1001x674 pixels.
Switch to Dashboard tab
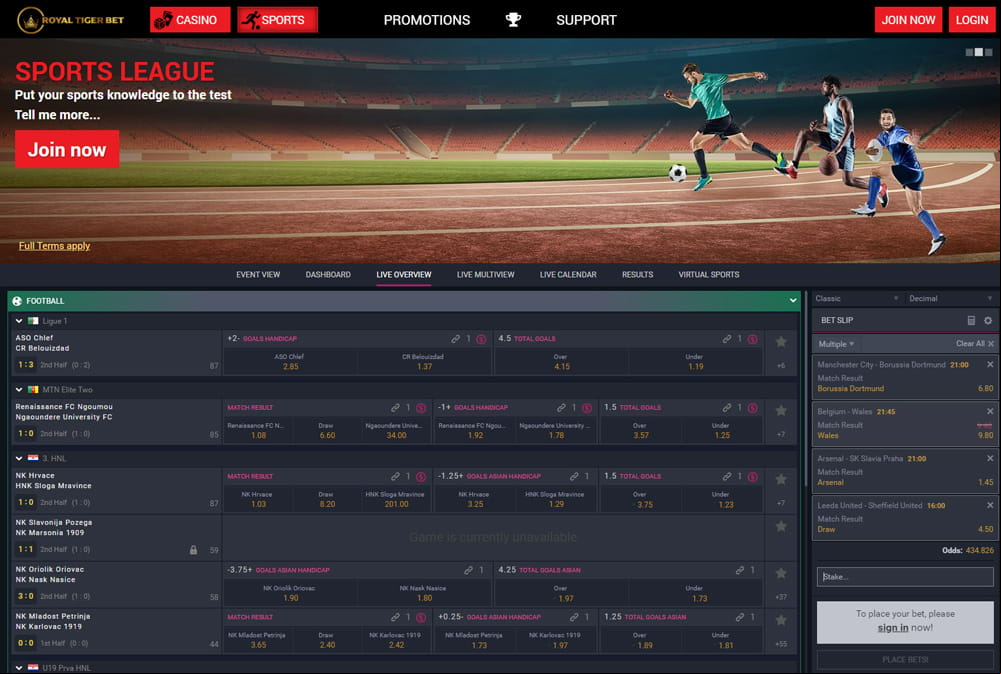coord(328,274)
